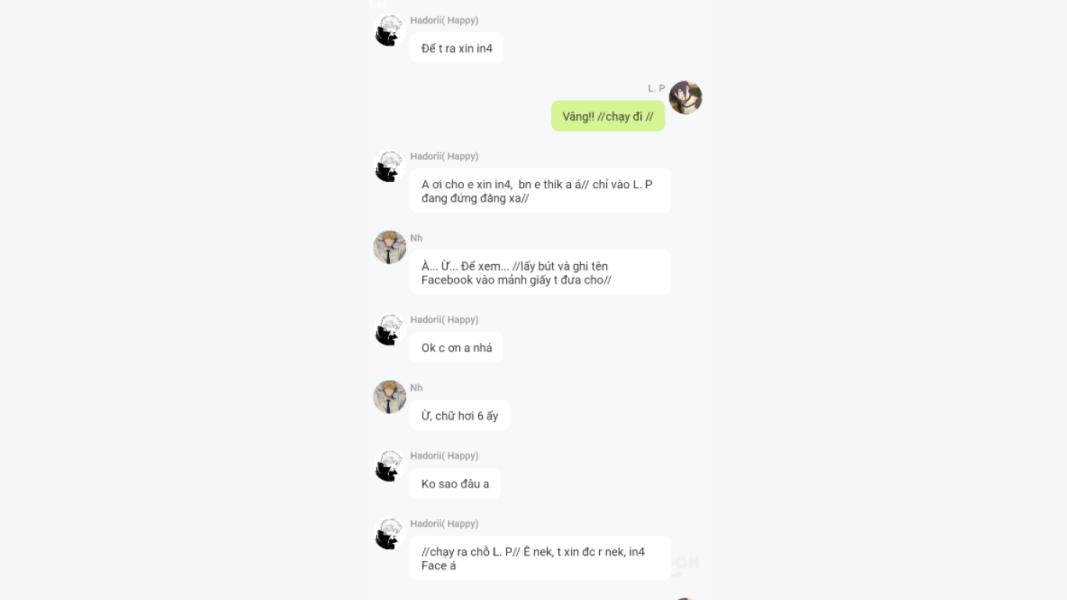Click Hadorii's avatar beside 'Để t ra xin in4'
1067x600 pixels.
[389, 30]
